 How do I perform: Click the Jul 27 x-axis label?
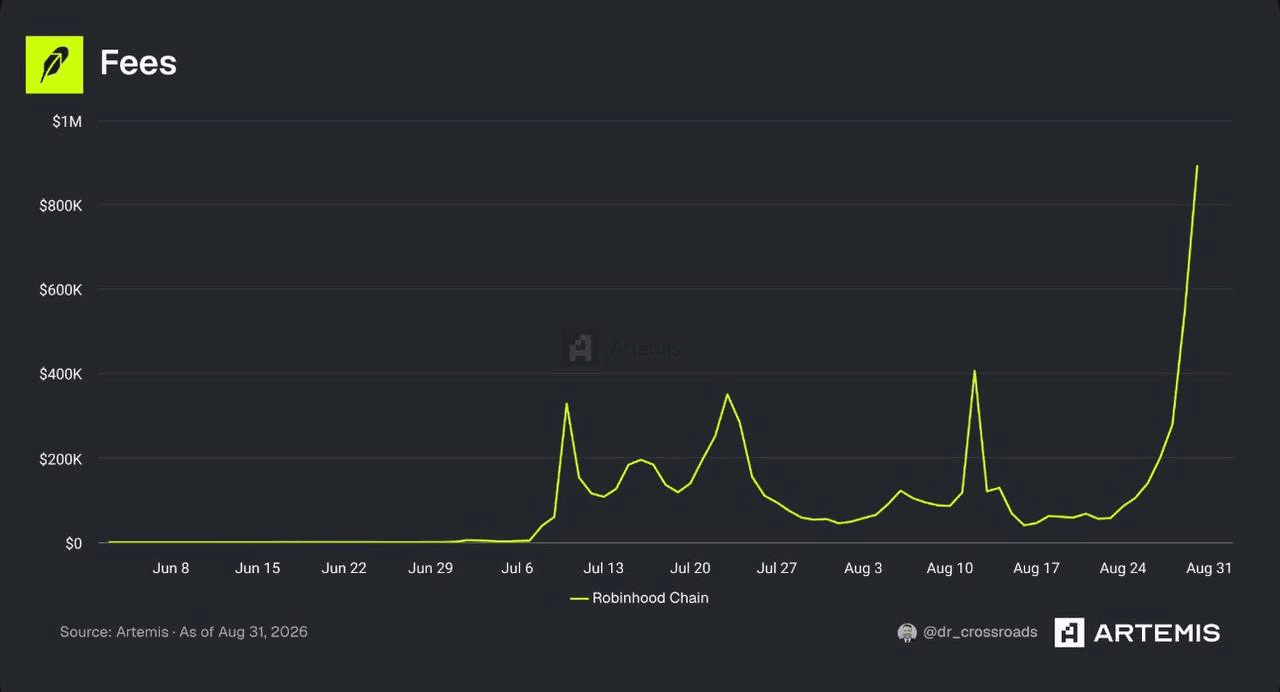click(x=777, y=568)
